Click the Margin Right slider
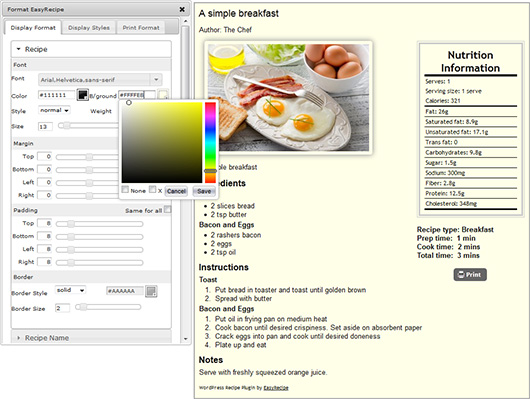The width and height of the screenshot is (530, 399). [87, 196]
